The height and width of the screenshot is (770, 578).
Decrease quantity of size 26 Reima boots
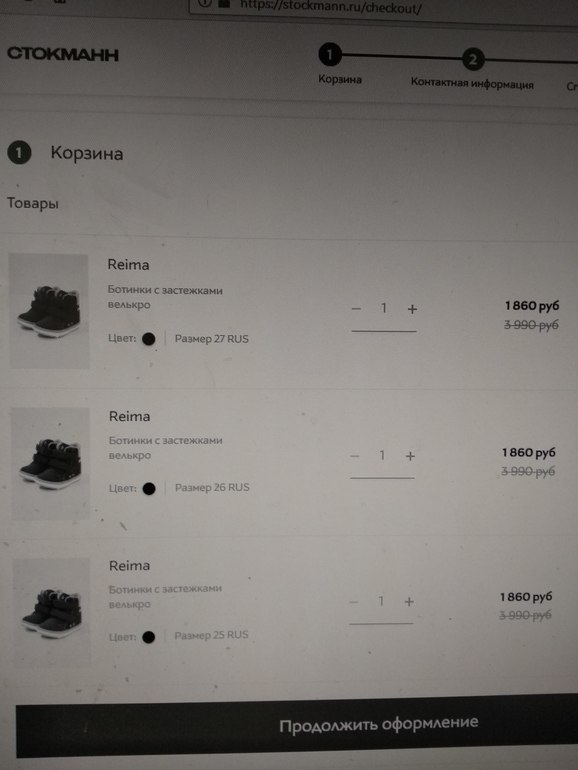pos(355,456)
